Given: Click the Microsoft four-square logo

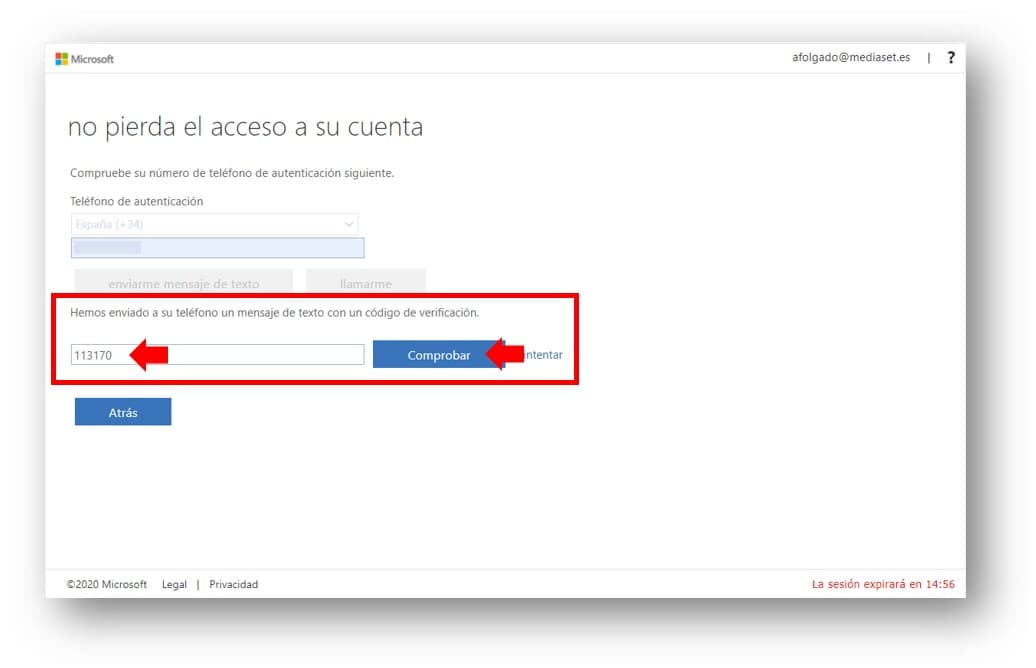Looking at the screenshot, I should point(61,59).
